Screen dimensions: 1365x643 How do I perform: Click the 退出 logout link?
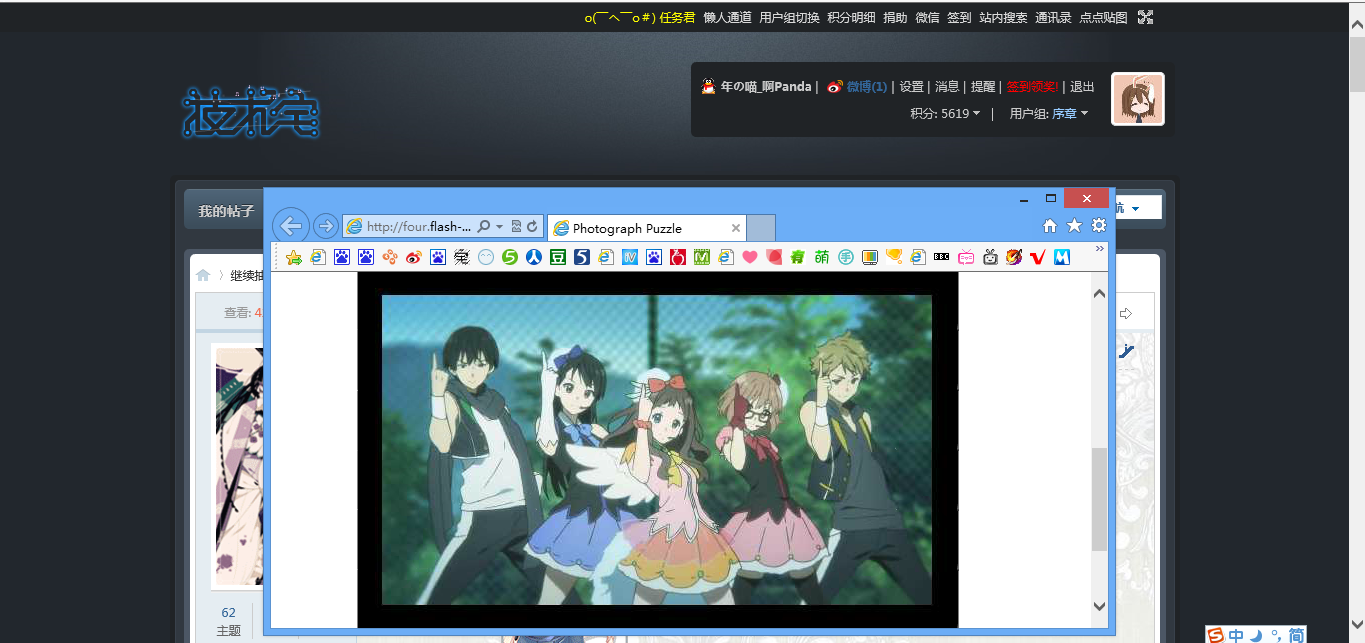tap(1082, 87)
